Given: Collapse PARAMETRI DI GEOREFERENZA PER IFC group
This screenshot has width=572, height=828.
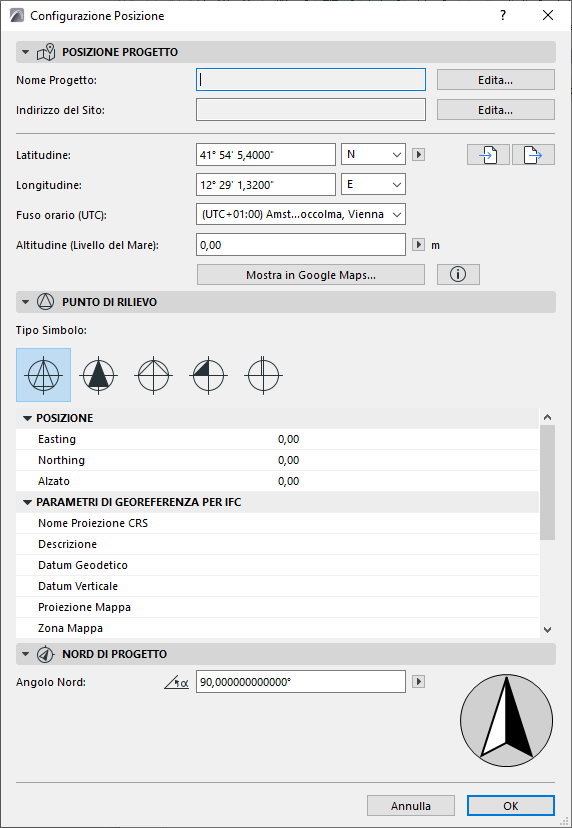Looking at the screenshot, I should coord(27,502).
